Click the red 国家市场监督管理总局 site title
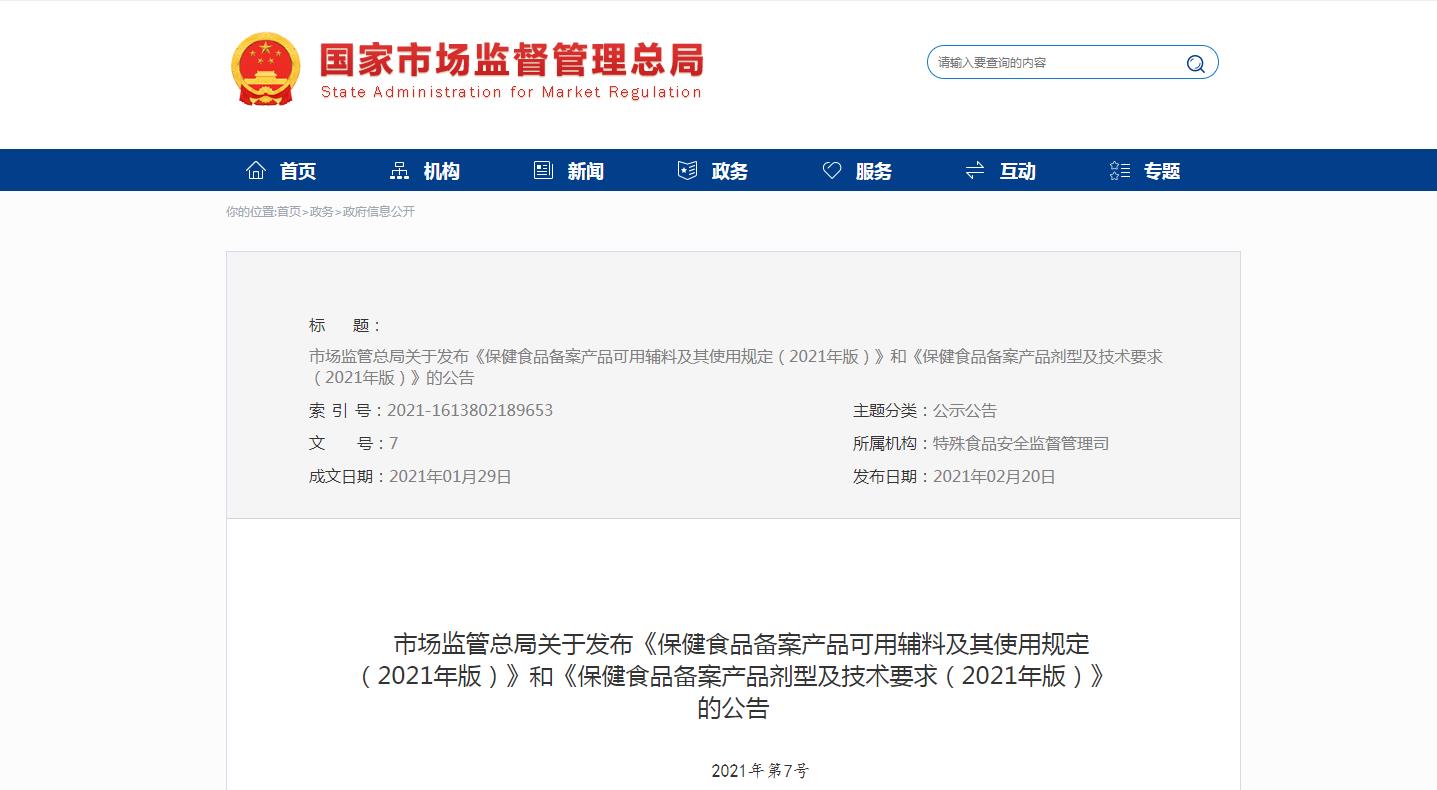The image size is (1437, 790). [x=510, y=60]
